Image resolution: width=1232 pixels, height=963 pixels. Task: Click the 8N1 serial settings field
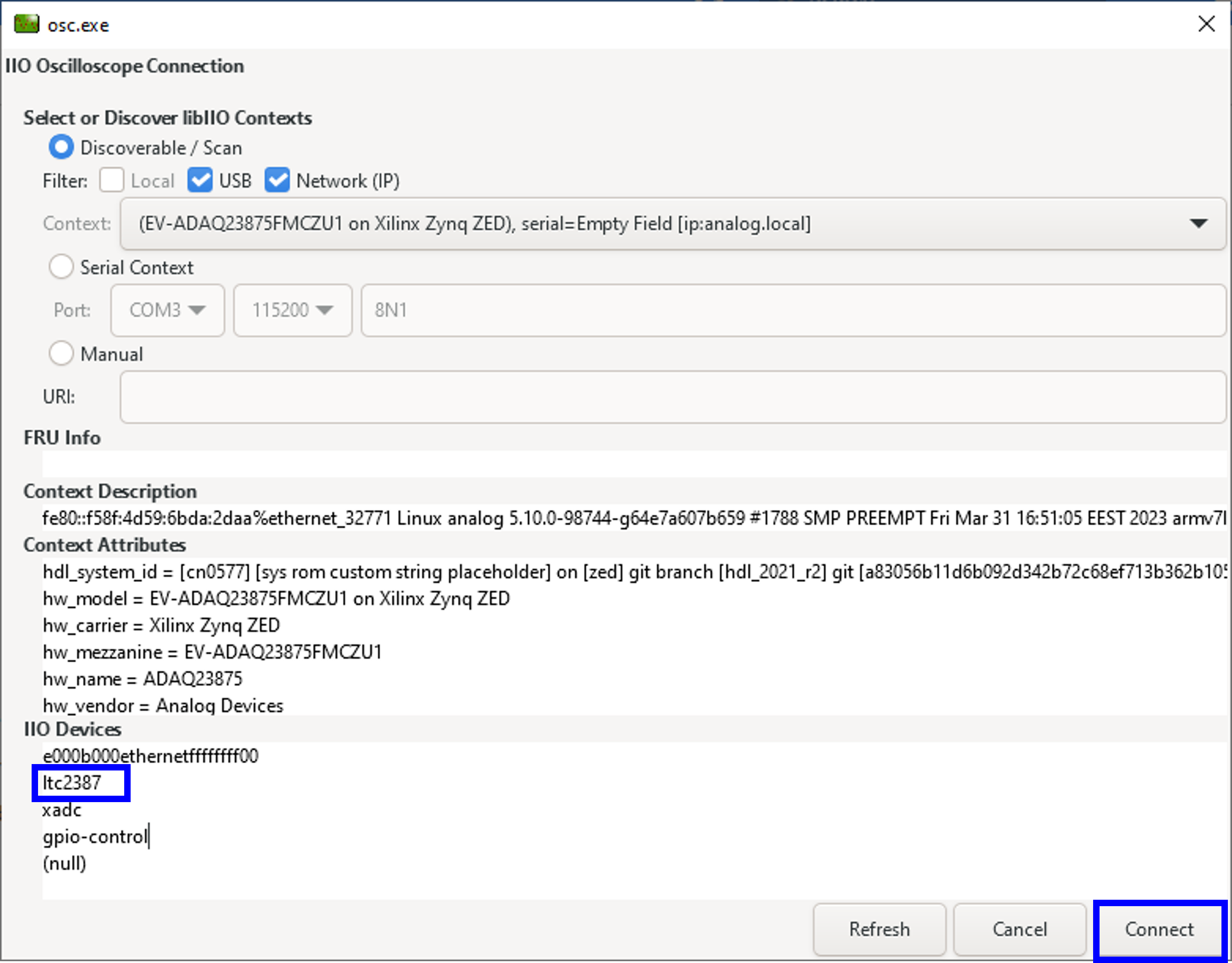tap(794, 310)
